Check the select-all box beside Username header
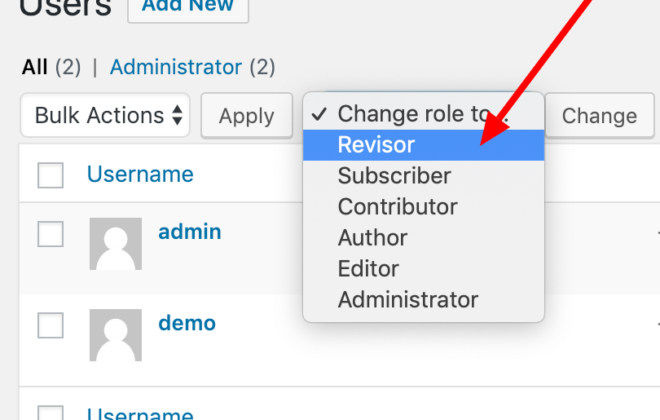This screenshot has width=660, height=420. pyautogui.click(x=51, y=175)
